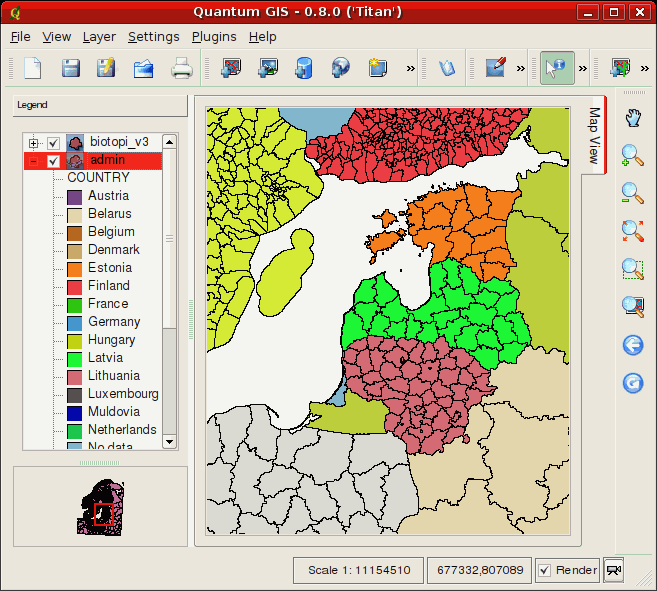Open the Settings menu
This screenshot has height=591, width=657.
coord(154,37)
